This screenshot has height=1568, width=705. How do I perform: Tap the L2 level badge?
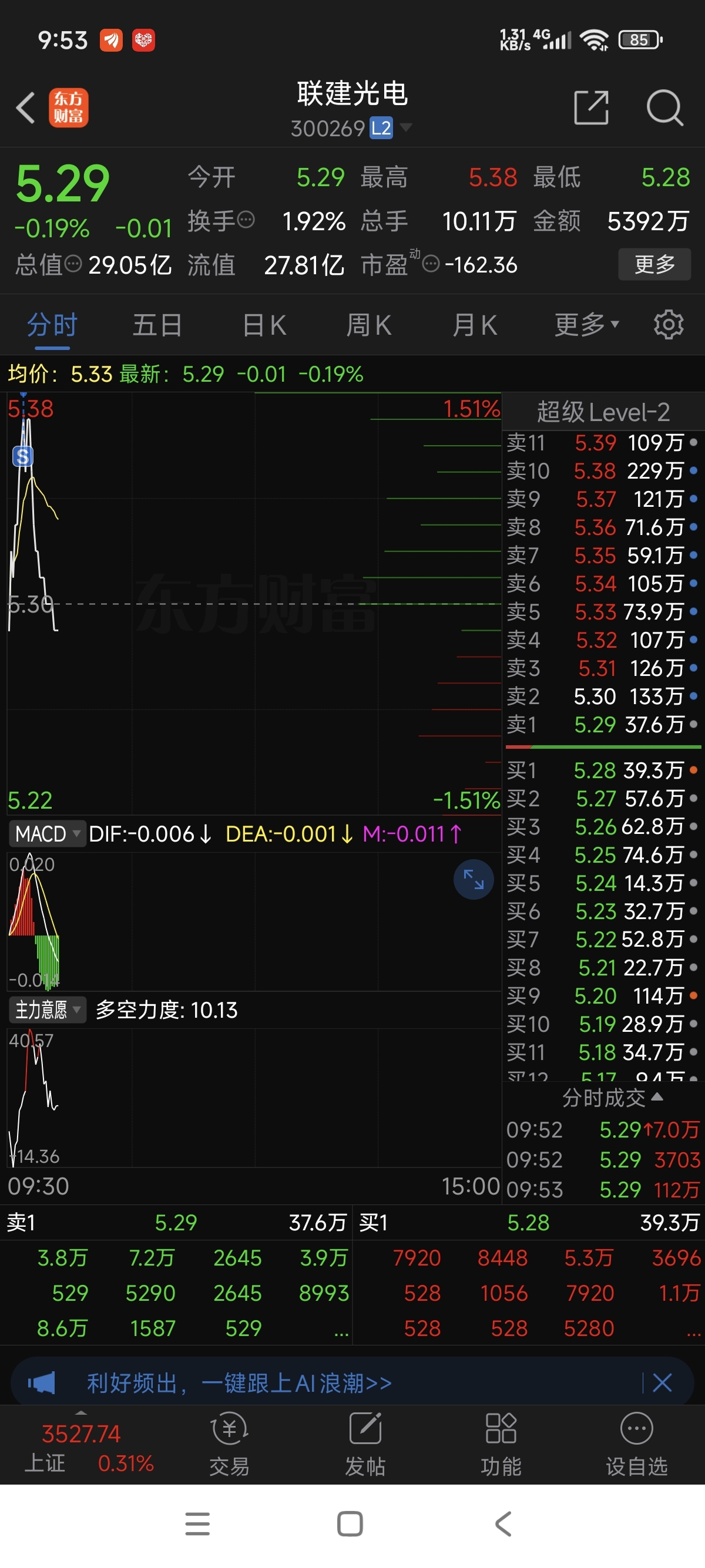click(x=381, y=128)
